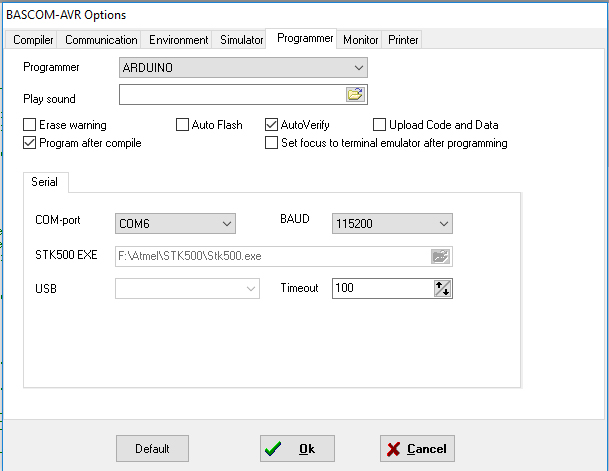609x471 pixels.
Task: Toggle Set focus to terminal emulator checkbox
Action: (x=271, y=143)
